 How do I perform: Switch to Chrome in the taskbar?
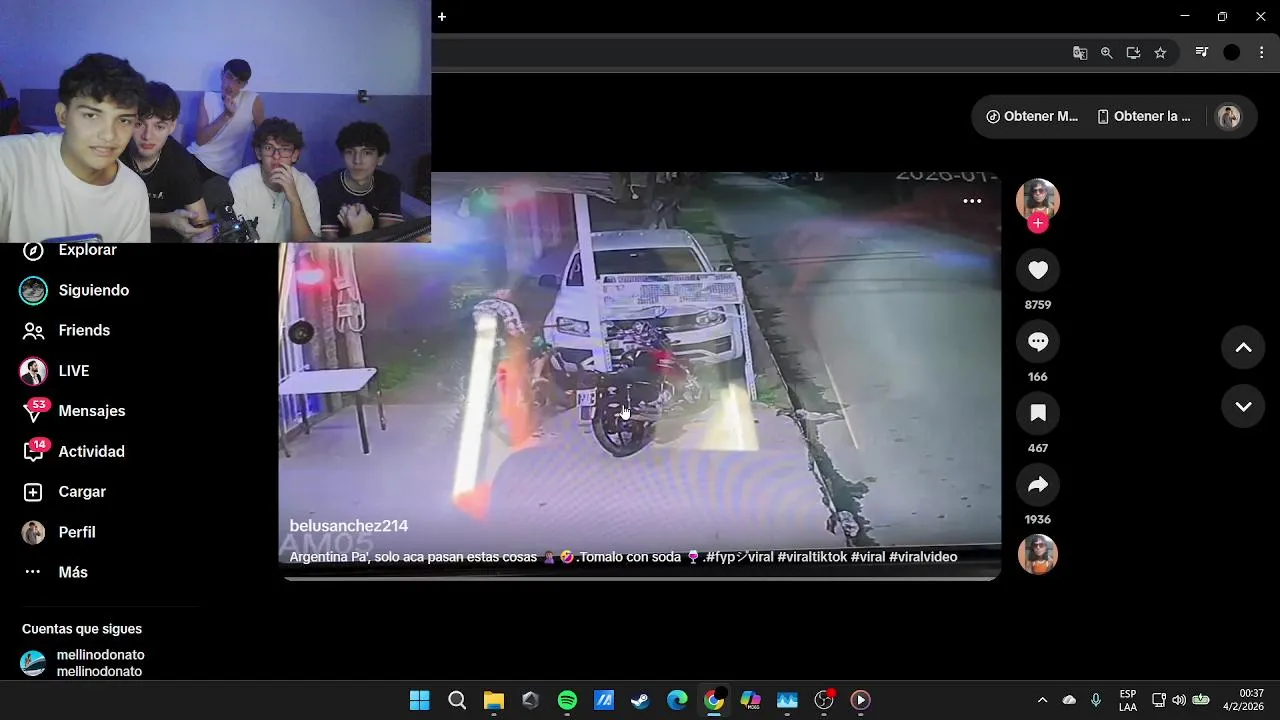point(714,700)
